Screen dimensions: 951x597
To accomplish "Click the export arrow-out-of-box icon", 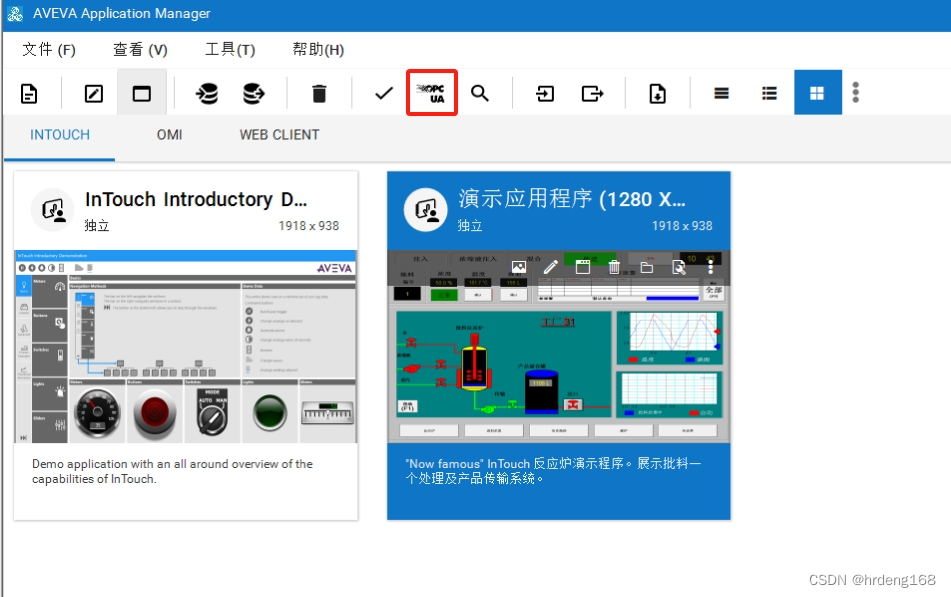I will [x=592, y=93].
